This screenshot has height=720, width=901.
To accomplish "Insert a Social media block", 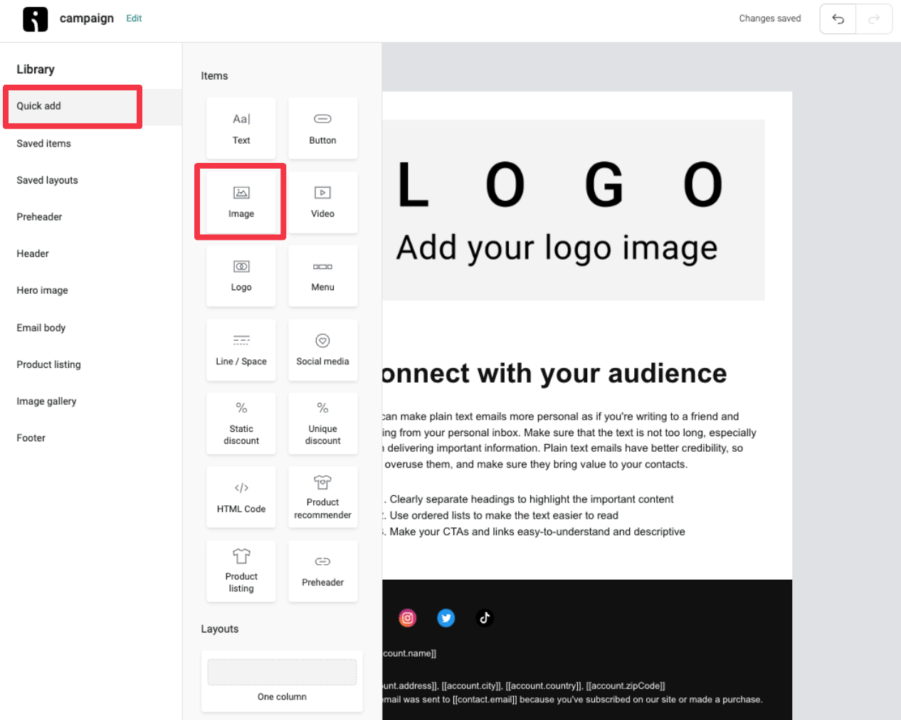I will 322,349.
